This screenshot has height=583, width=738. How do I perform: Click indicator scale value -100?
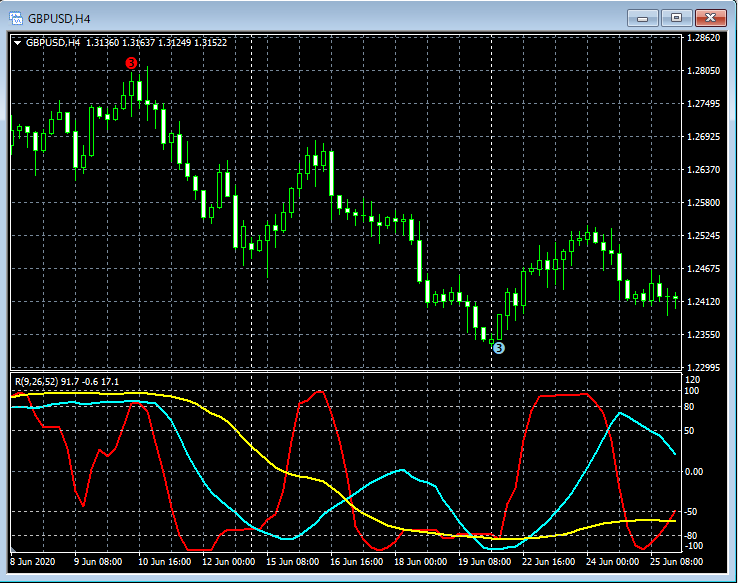point(694,546)
